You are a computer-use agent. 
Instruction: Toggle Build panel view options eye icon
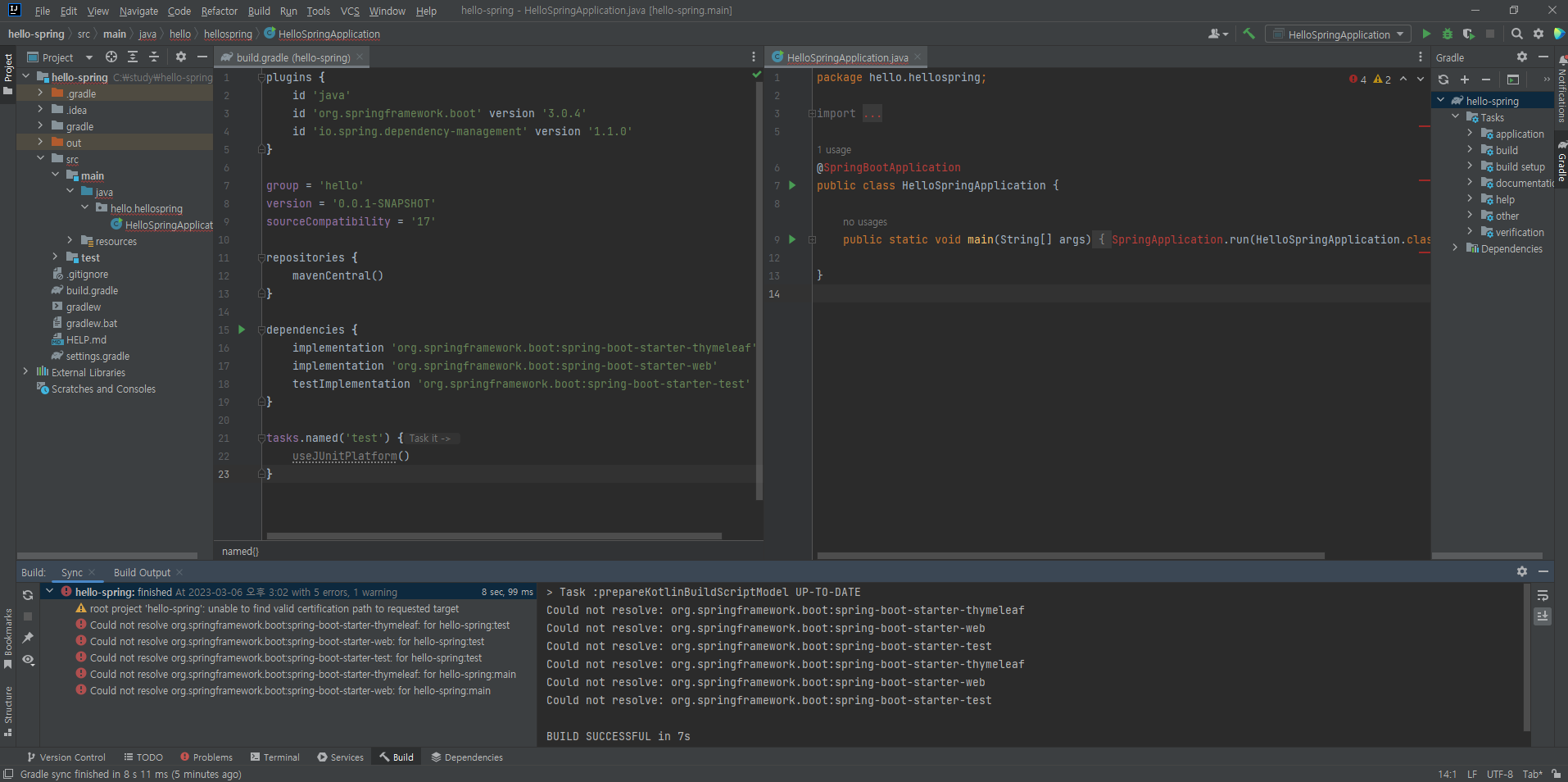(x=28, y=660)
